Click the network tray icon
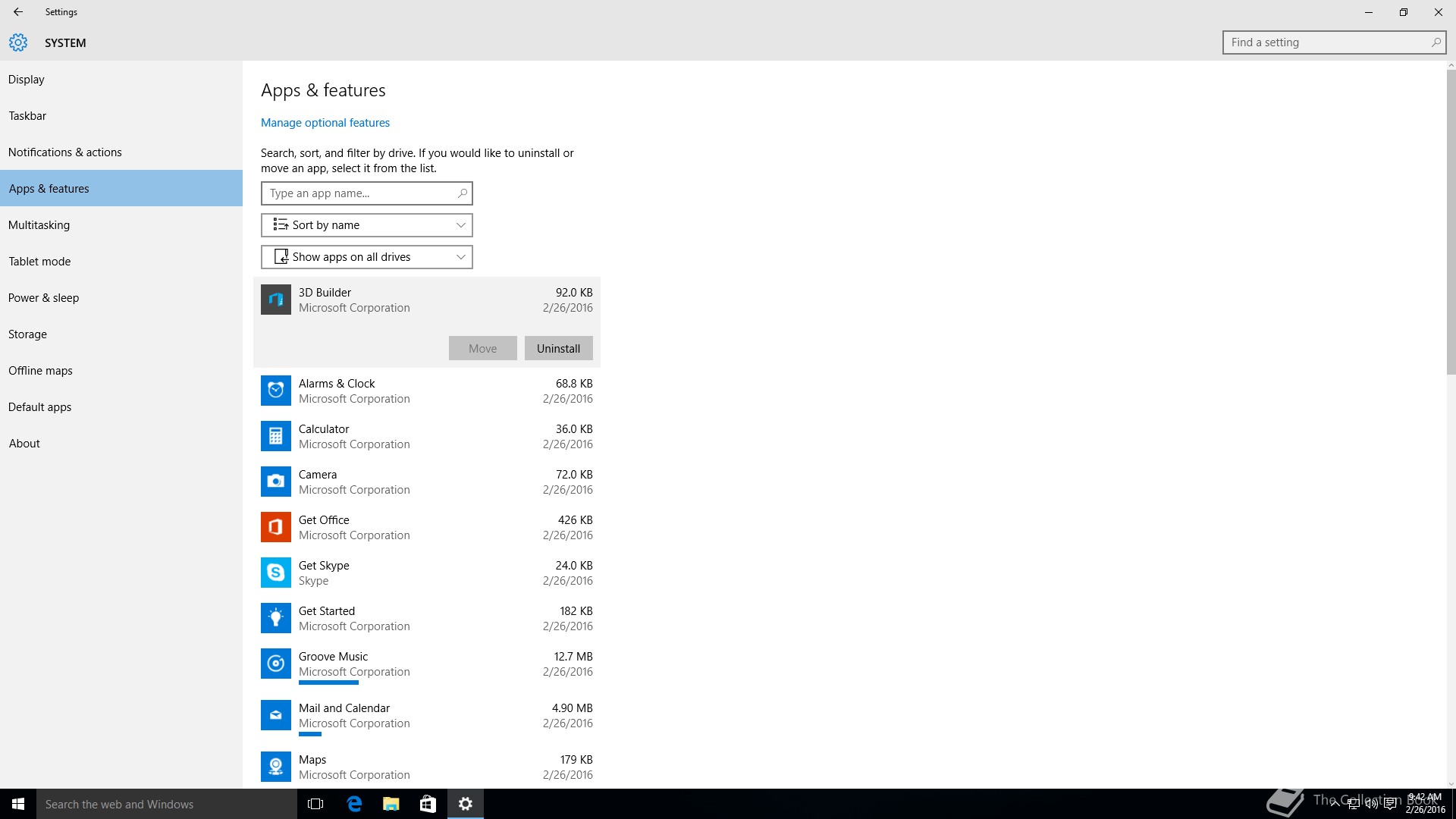Image resolution: width=1456 pixels, height=819 pixels. point(1354,804)
